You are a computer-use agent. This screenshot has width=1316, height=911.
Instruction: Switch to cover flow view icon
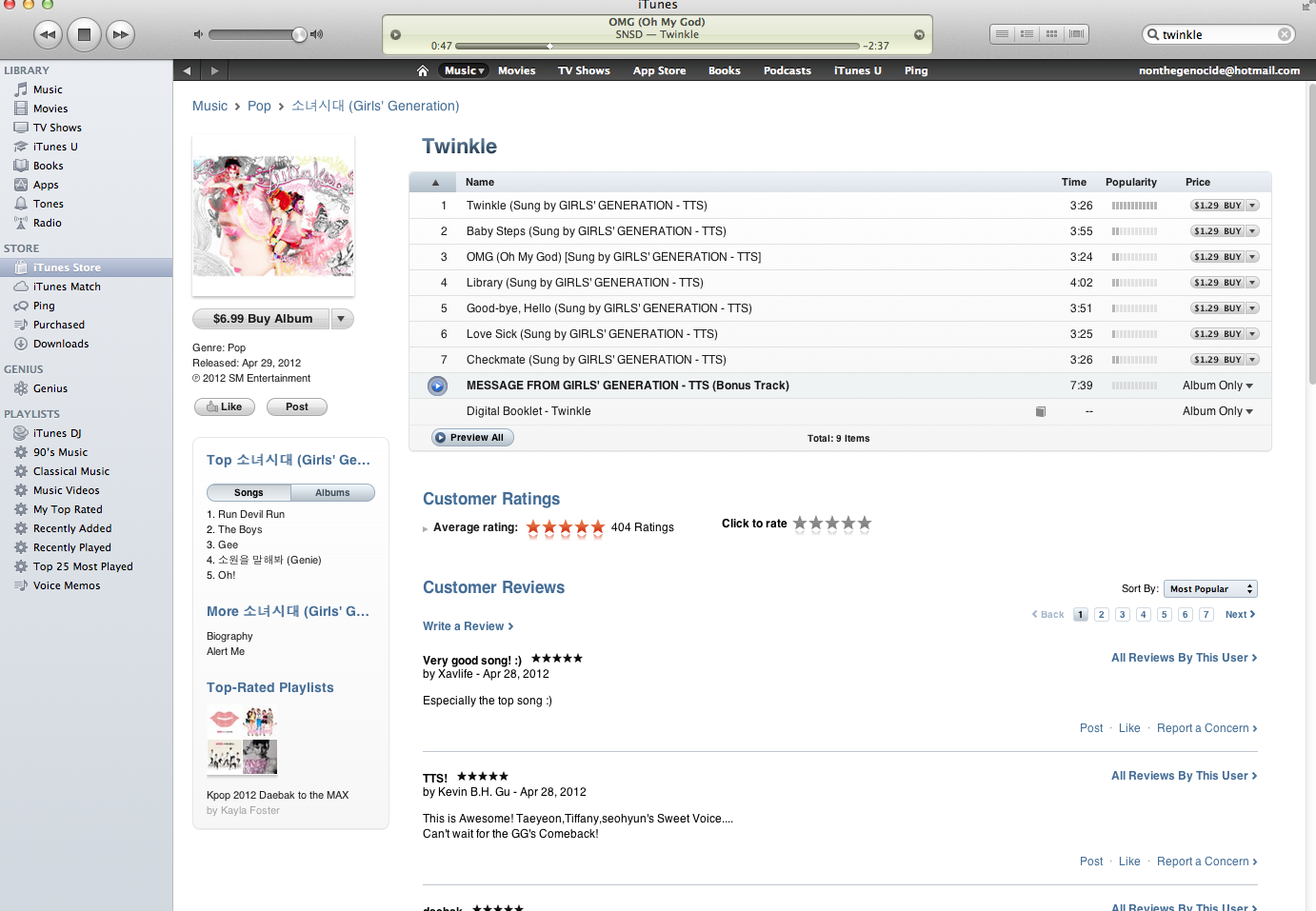point(1076,33)
